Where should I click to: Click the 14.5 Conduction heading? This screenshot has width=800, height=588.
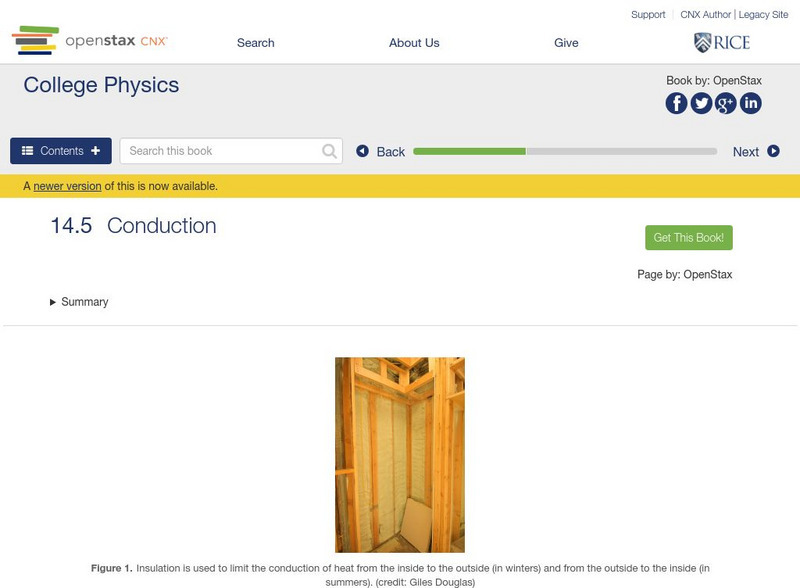134,226
